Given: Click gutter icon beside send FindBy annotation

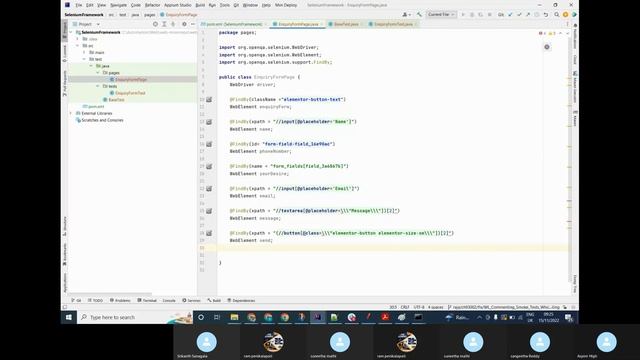Looking at the screenshot, I should click(x=209, y=233).
